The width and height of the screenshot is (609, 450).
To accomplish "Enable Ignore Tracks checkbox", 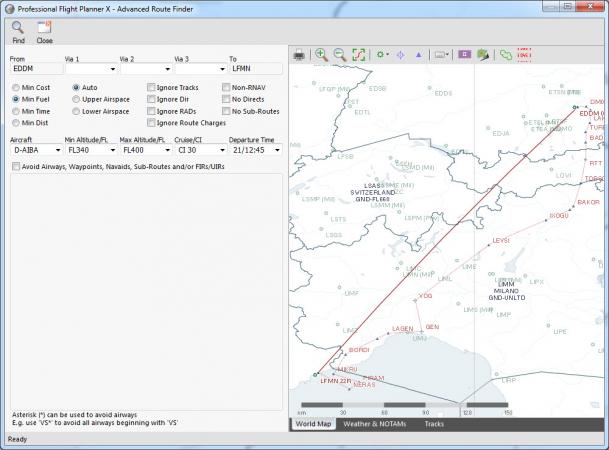I will 151,87.
